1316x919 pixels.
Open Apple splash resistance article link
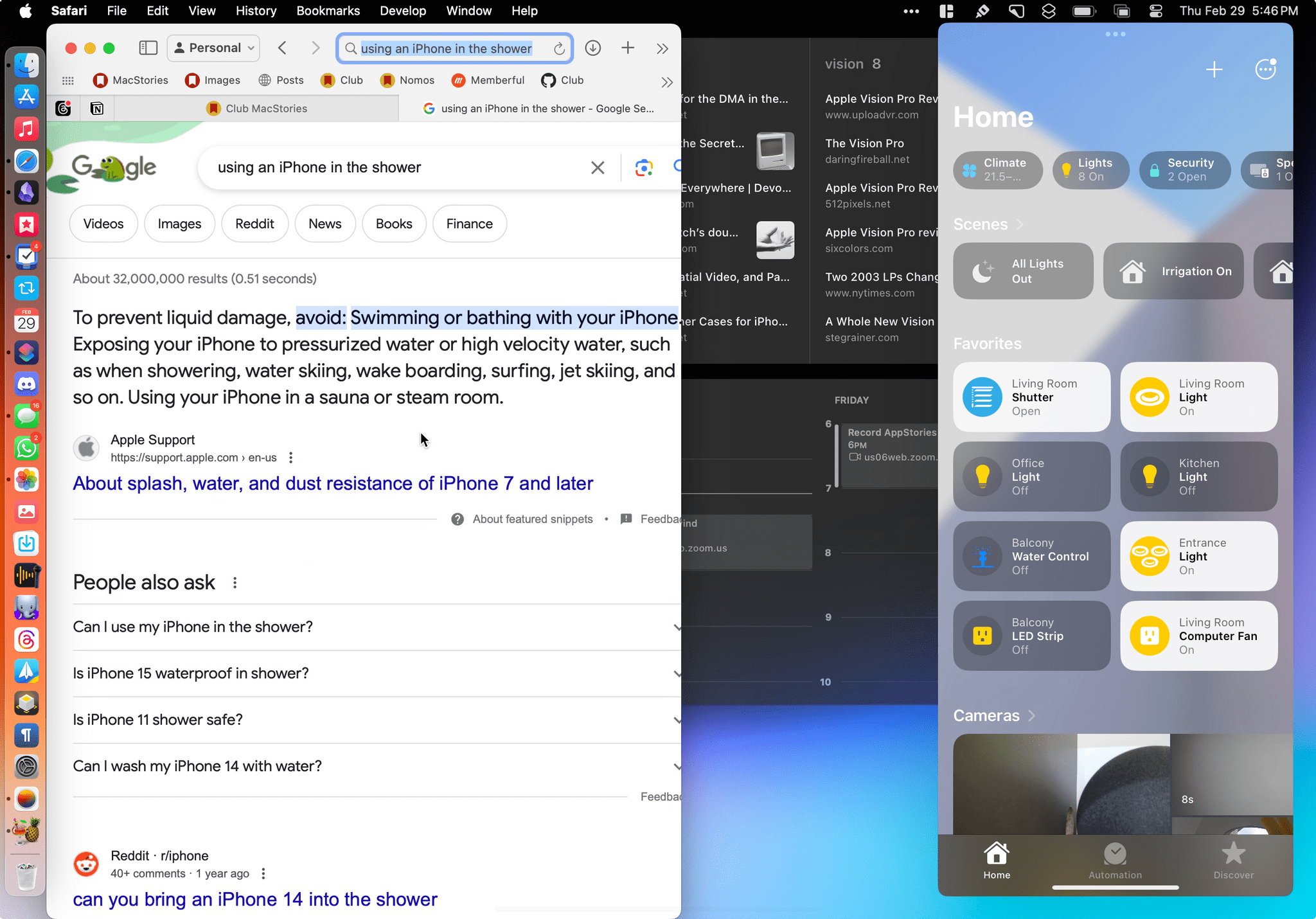(333, 483)
